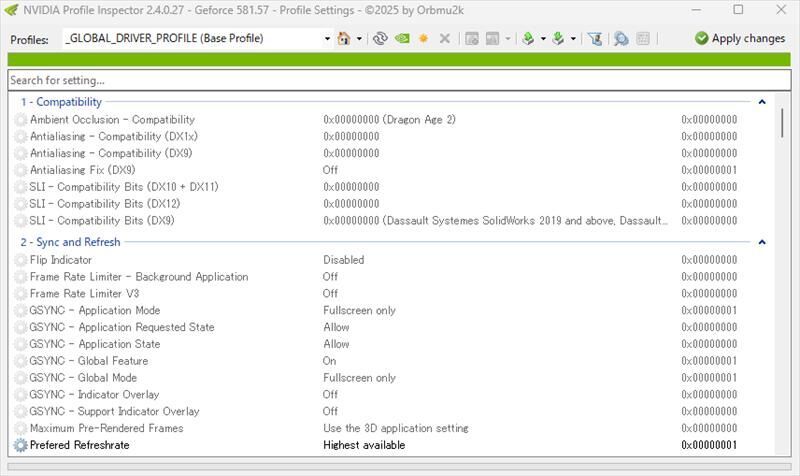Click the home icon to return to global profile
The height and width of the screenshot is (476, 800).
click(x=344, y=38)
